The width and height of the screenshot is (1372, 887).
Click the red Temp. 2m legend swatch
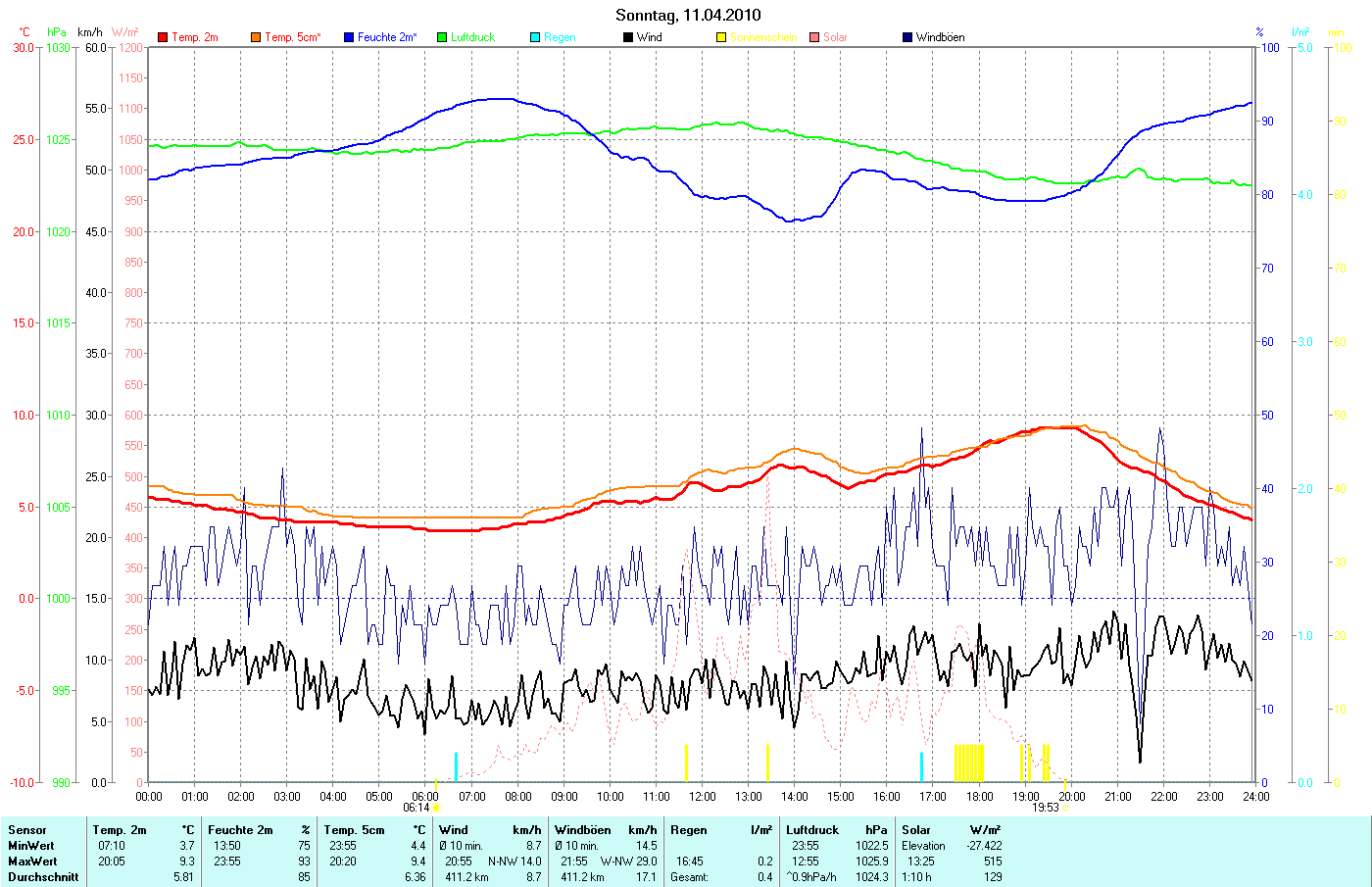(x=163, y=37)
